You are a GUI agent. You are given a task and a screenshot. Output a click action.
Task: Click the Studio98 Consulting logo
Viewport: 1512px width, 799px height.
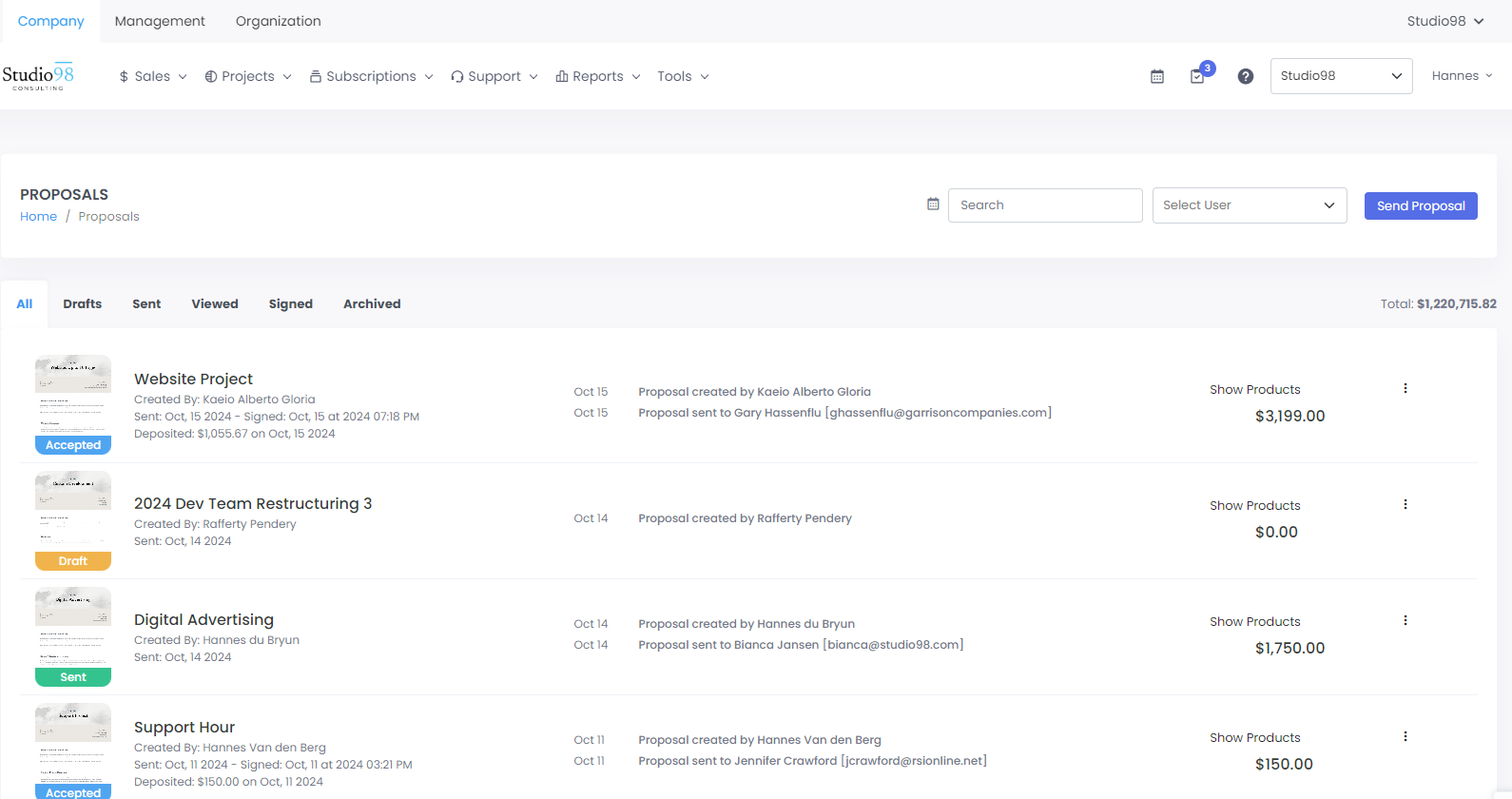click(38, 76)
